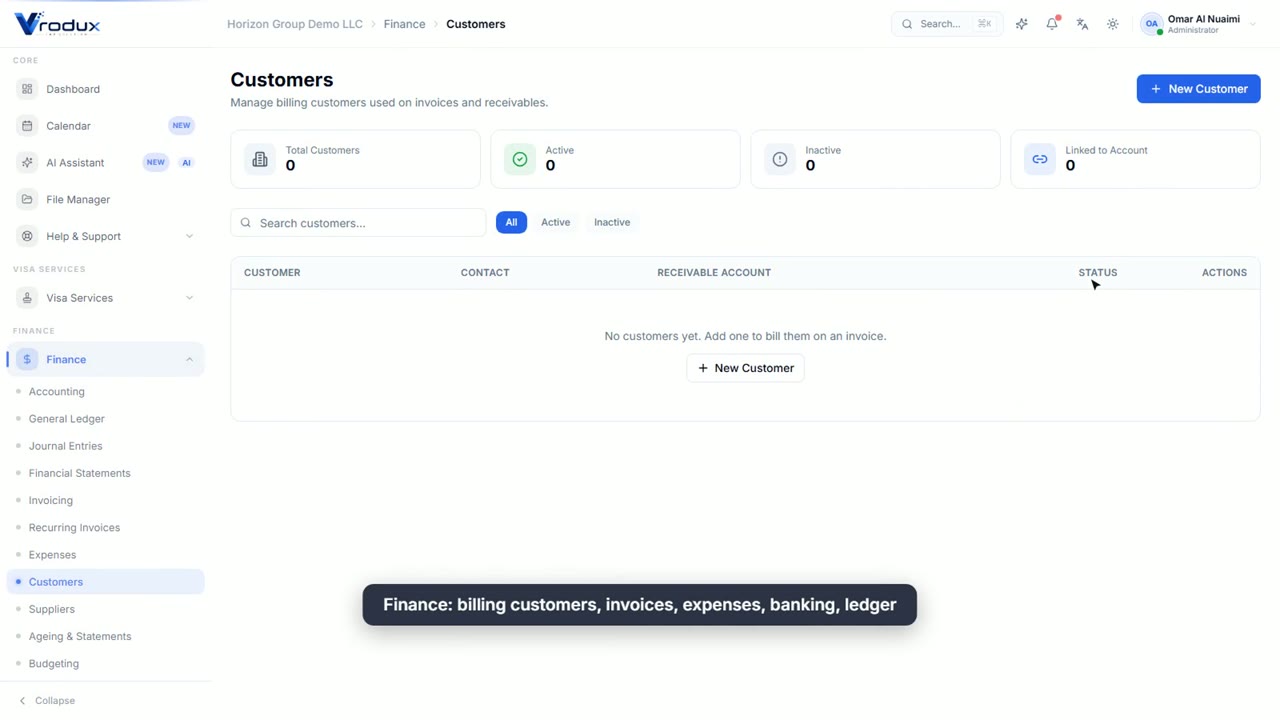1280x720 pixels.
Task: Expand the Visa Services section
Action: pos(105,298)
